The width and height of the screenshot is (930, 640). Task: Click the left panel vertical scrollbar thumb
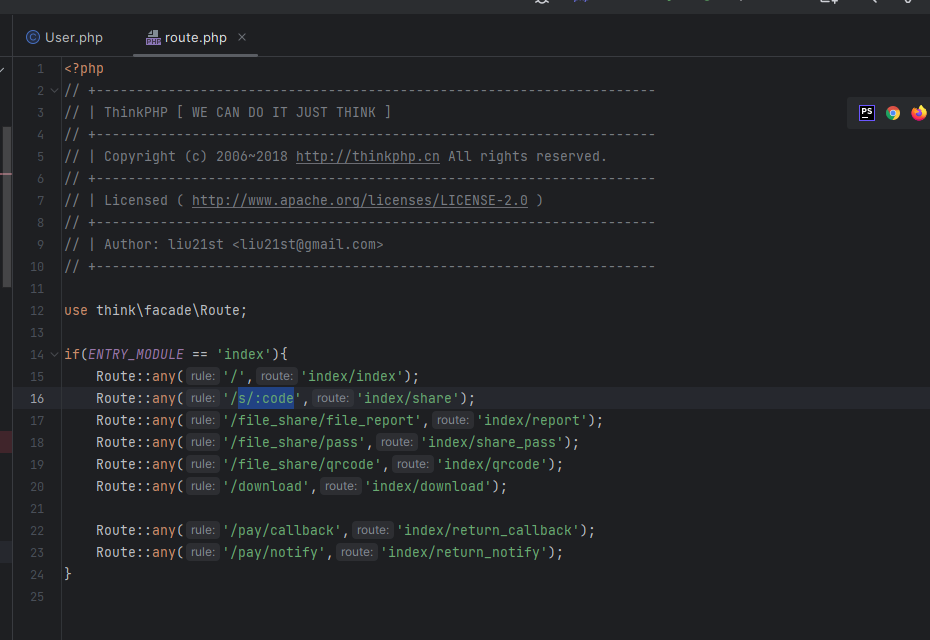tap(7, 207)
